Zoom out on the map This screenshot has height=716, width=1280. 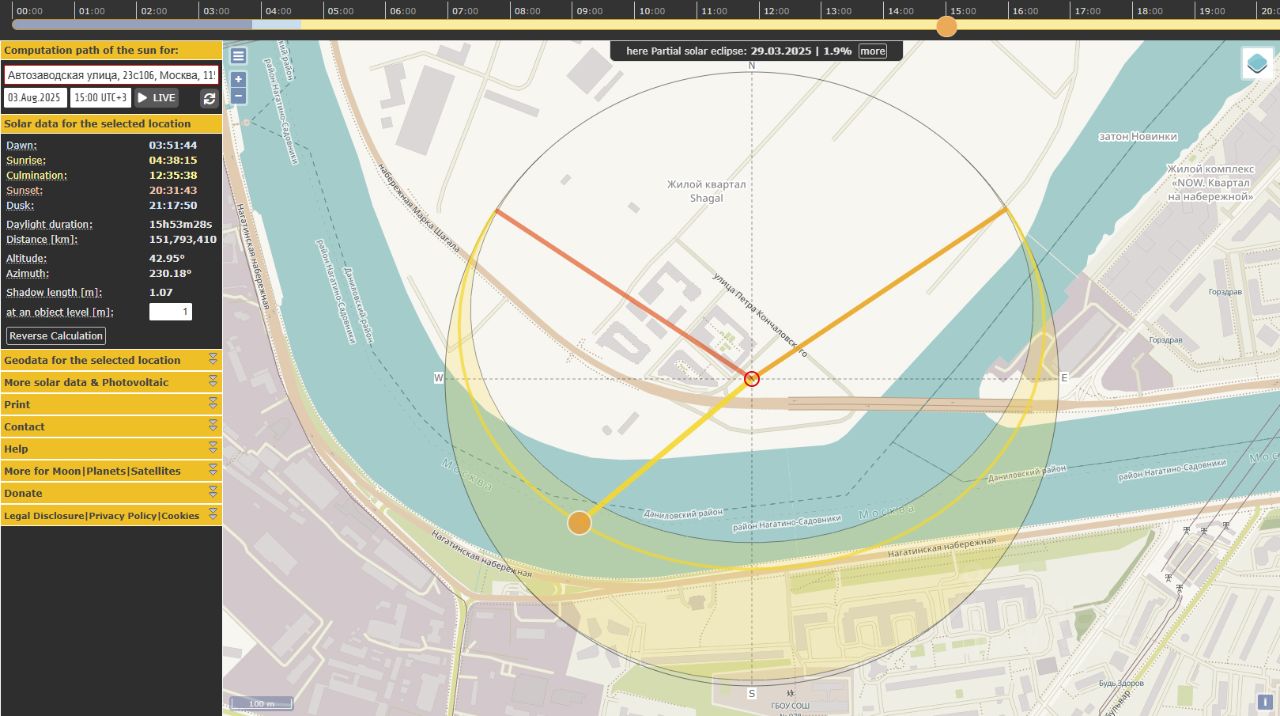[238, 96]
